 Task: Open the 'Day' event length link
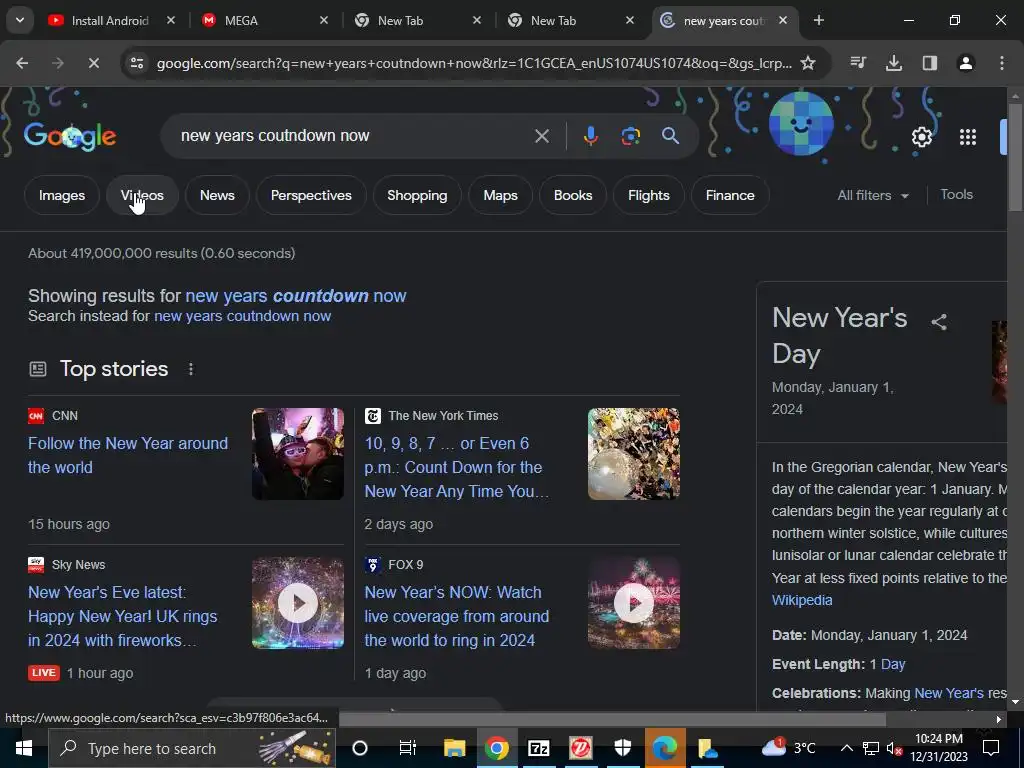click(893, 664)
